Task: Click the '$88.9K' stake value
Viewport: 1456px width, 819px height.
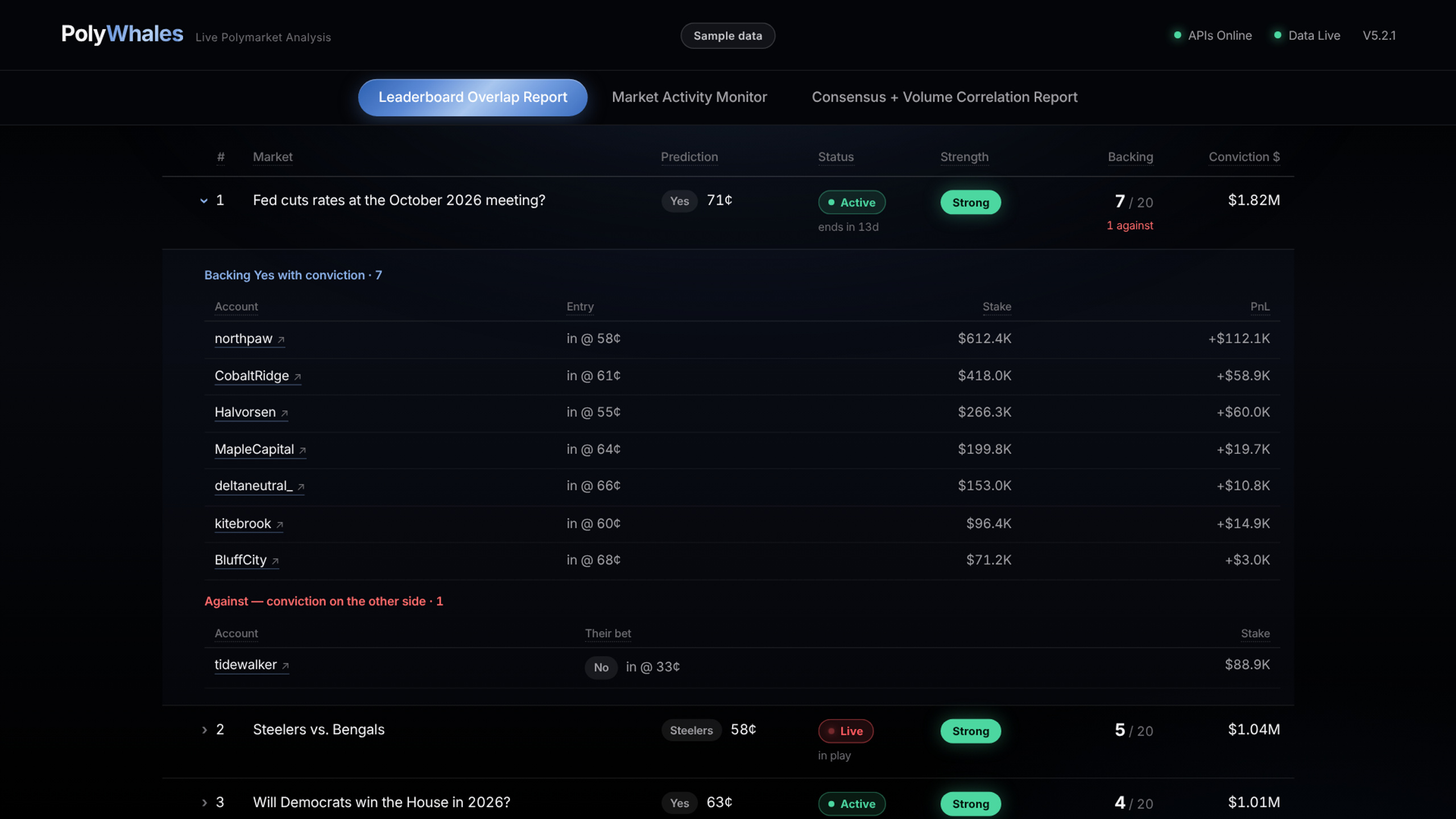Action: 1247,664
